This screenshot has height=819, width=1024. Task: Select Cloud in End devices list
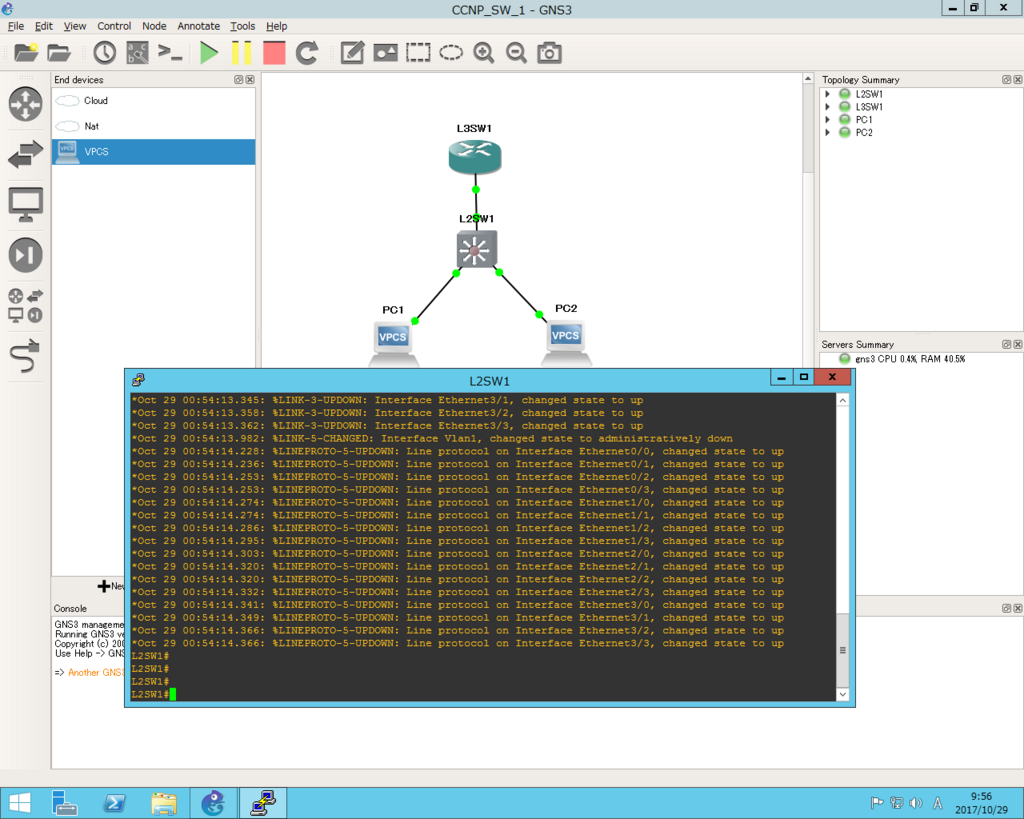pos(153,101)
